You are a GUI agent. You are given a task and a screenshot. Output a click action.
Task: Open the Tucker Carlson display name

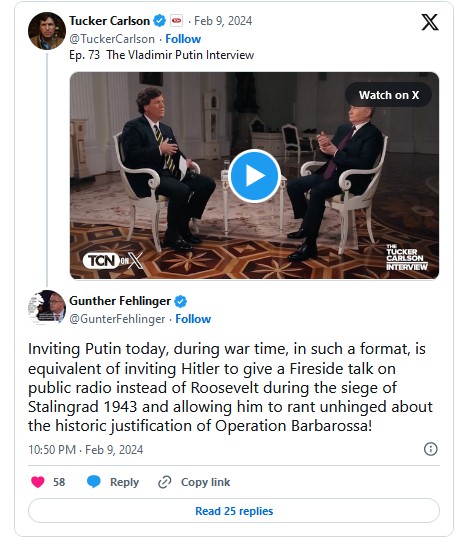[109, 21]
